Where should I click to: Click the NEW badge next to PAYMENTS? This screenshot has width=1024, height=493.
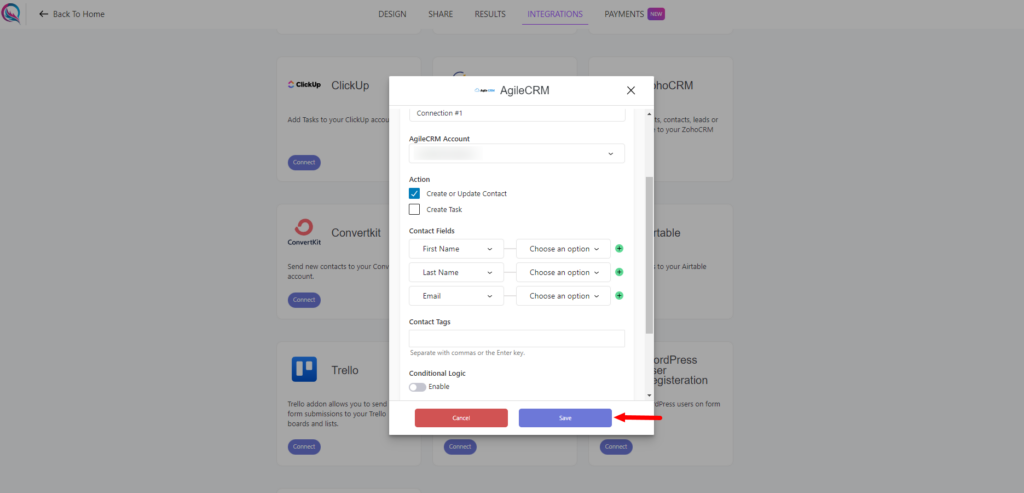click(656, 14)
